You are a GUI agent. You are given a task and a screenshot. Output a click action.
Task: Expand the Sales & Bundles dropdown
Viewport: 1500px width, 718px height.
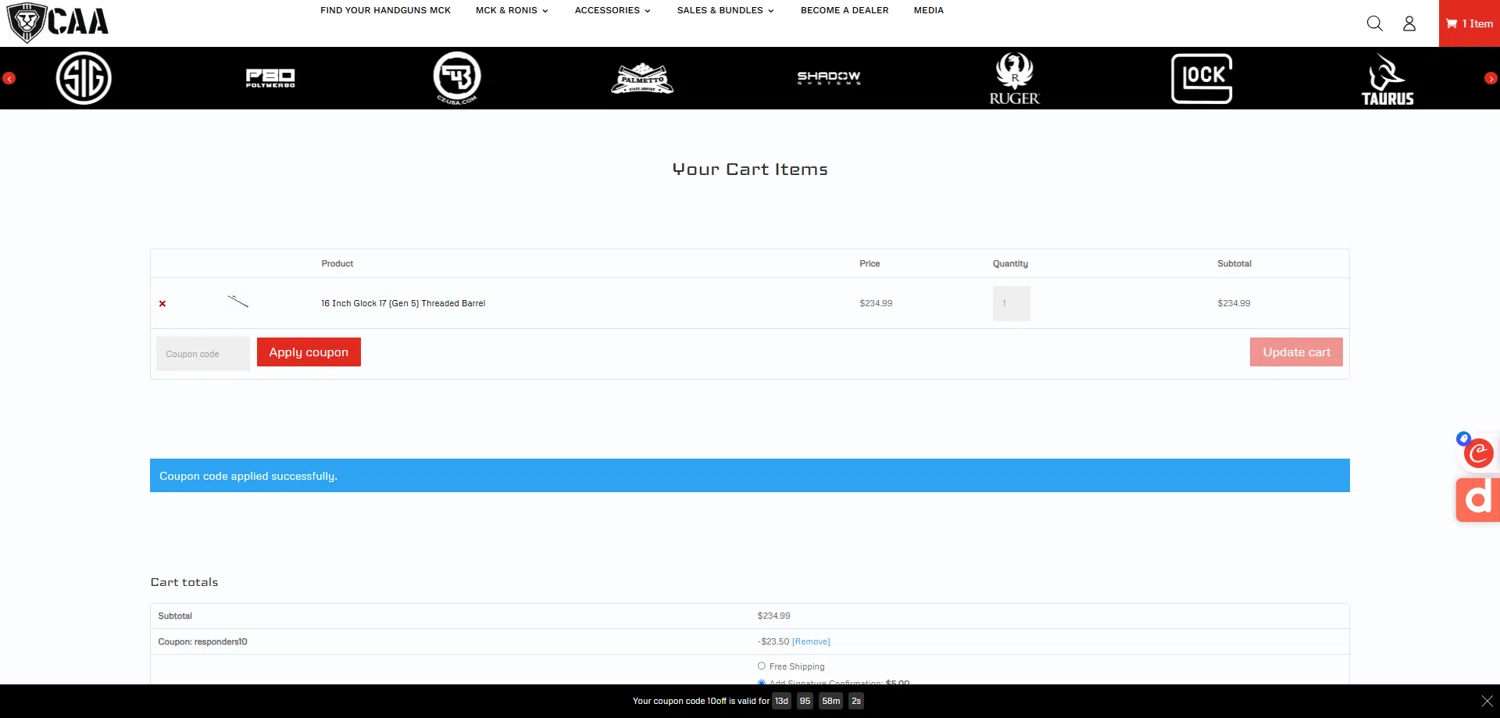pyautogui.click(x=725, y=10)
